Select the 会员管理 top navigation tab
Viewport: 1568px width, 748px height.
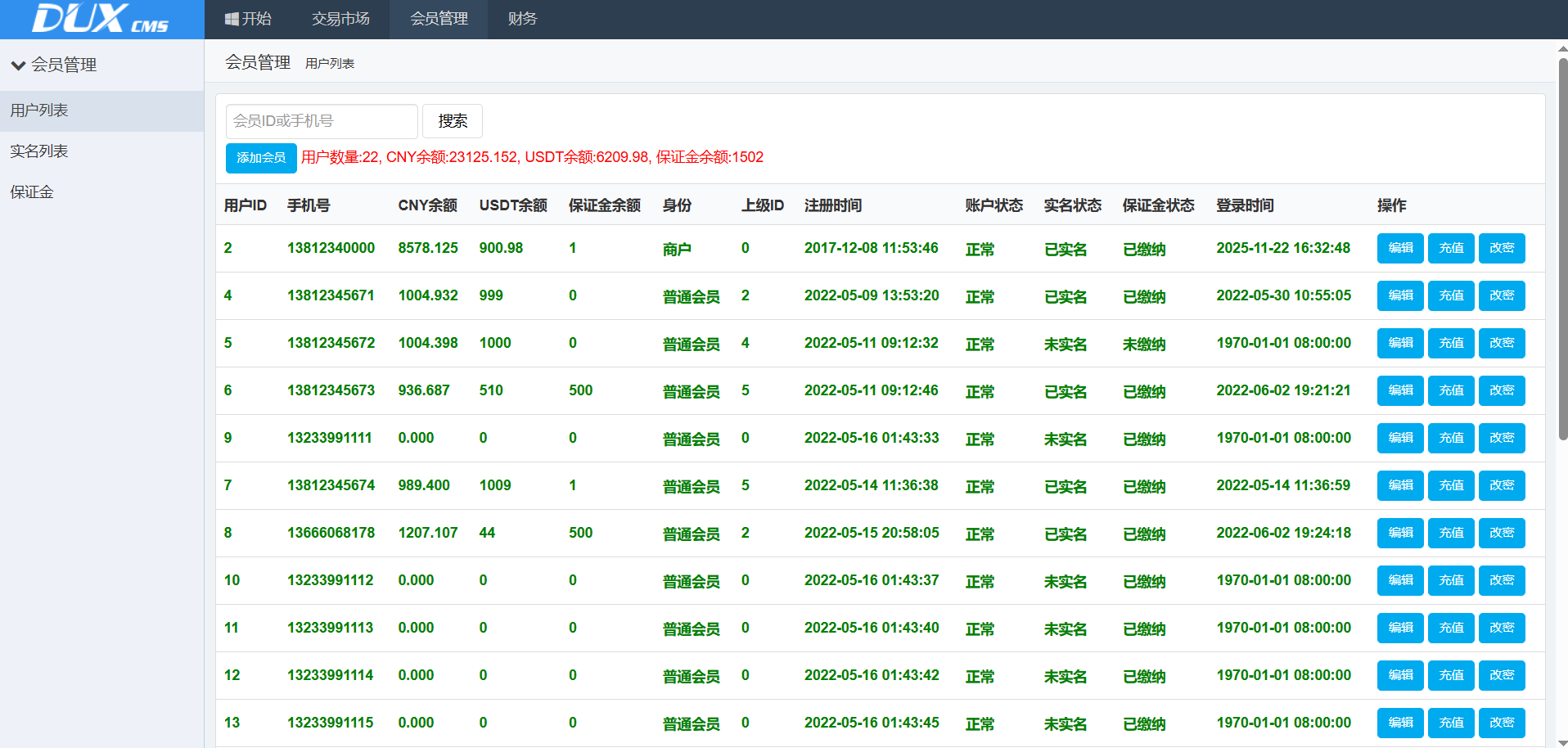point(439,19)
